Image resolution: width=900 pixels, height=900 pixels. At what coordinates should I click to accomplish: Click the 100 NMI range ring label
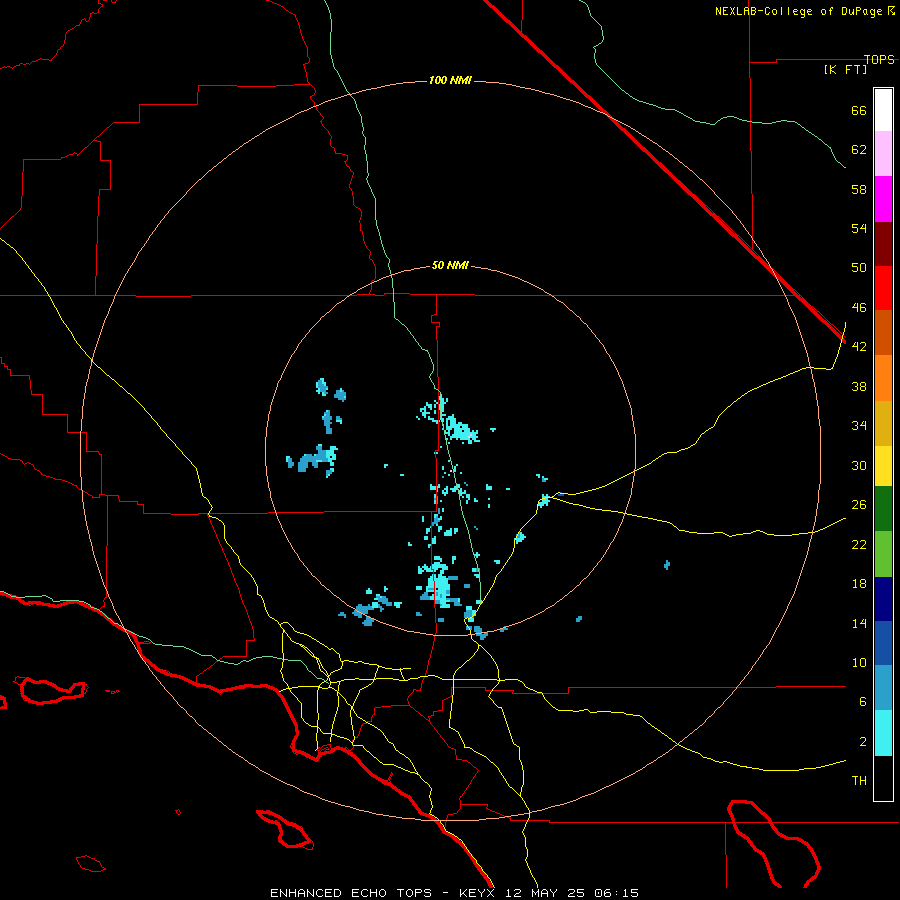point(450,80)
